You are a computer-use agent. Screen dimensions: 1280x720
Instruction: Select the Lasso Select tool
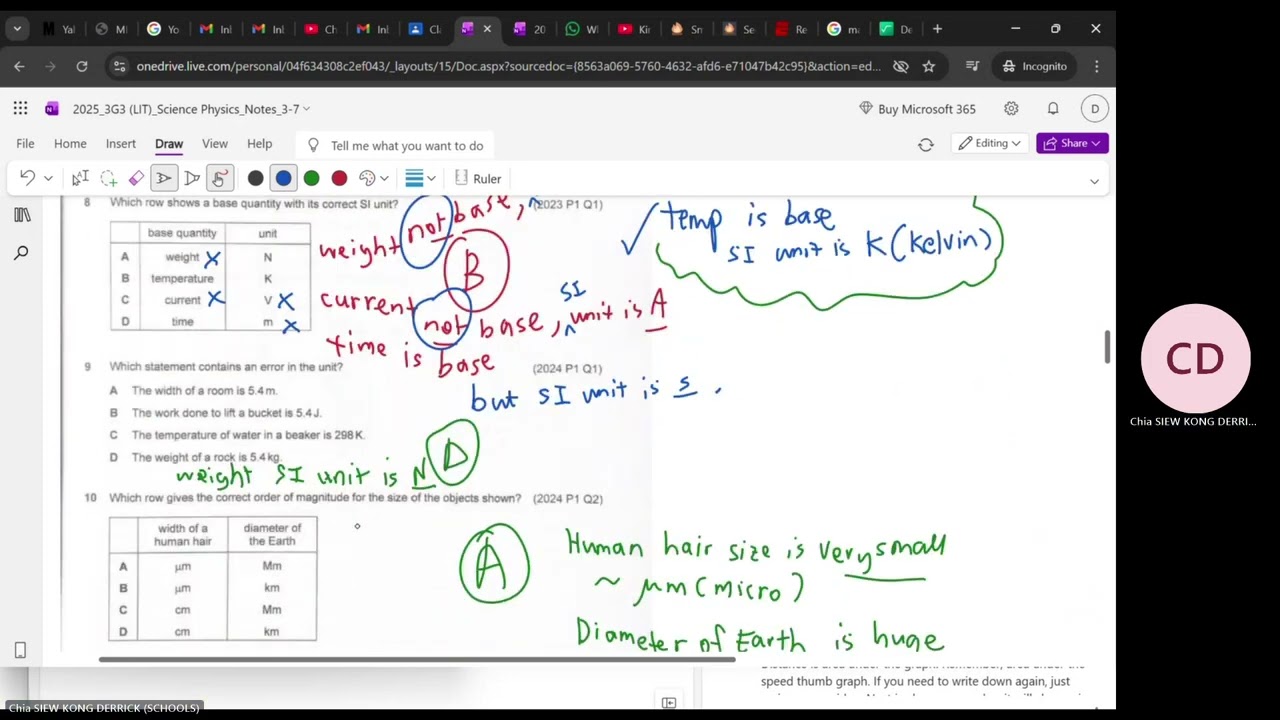tap(108, 178)
